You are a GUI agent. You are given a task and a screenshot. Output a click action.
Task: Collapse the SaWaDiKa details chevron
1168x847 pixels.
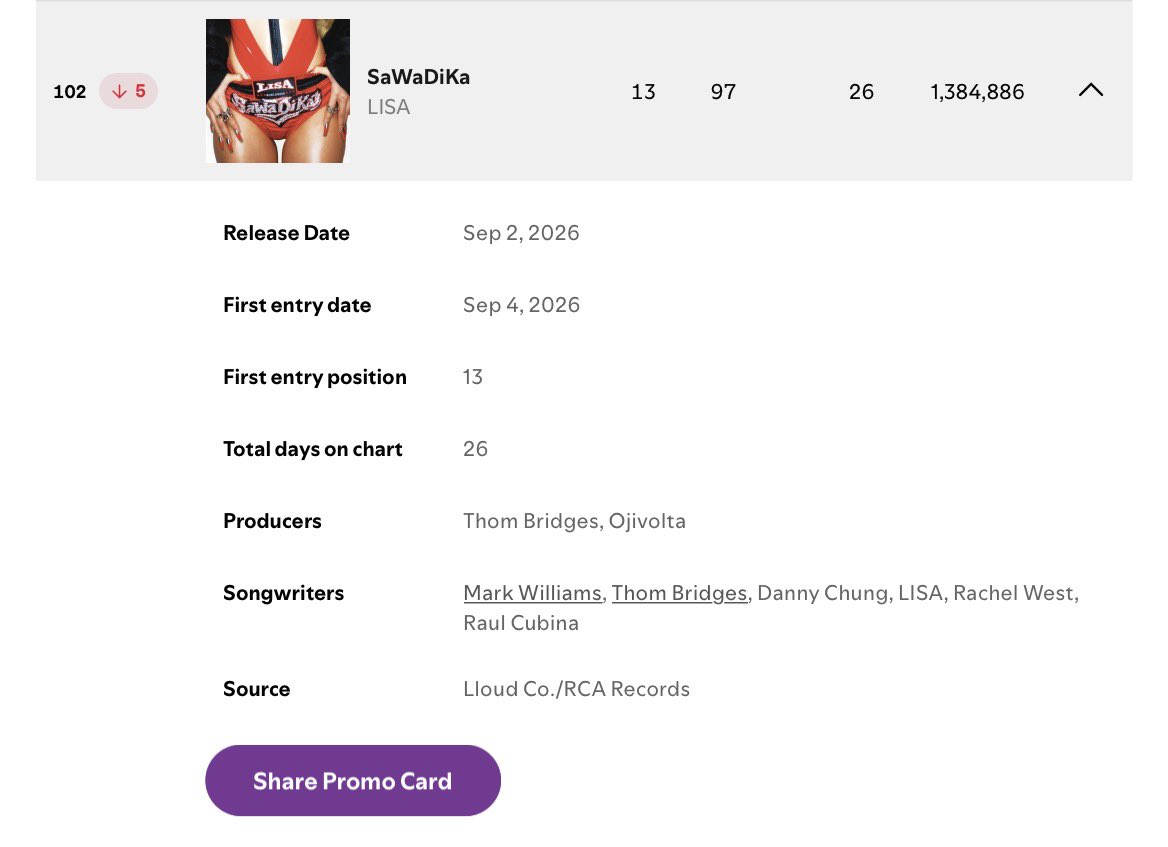pos(1091,90)
